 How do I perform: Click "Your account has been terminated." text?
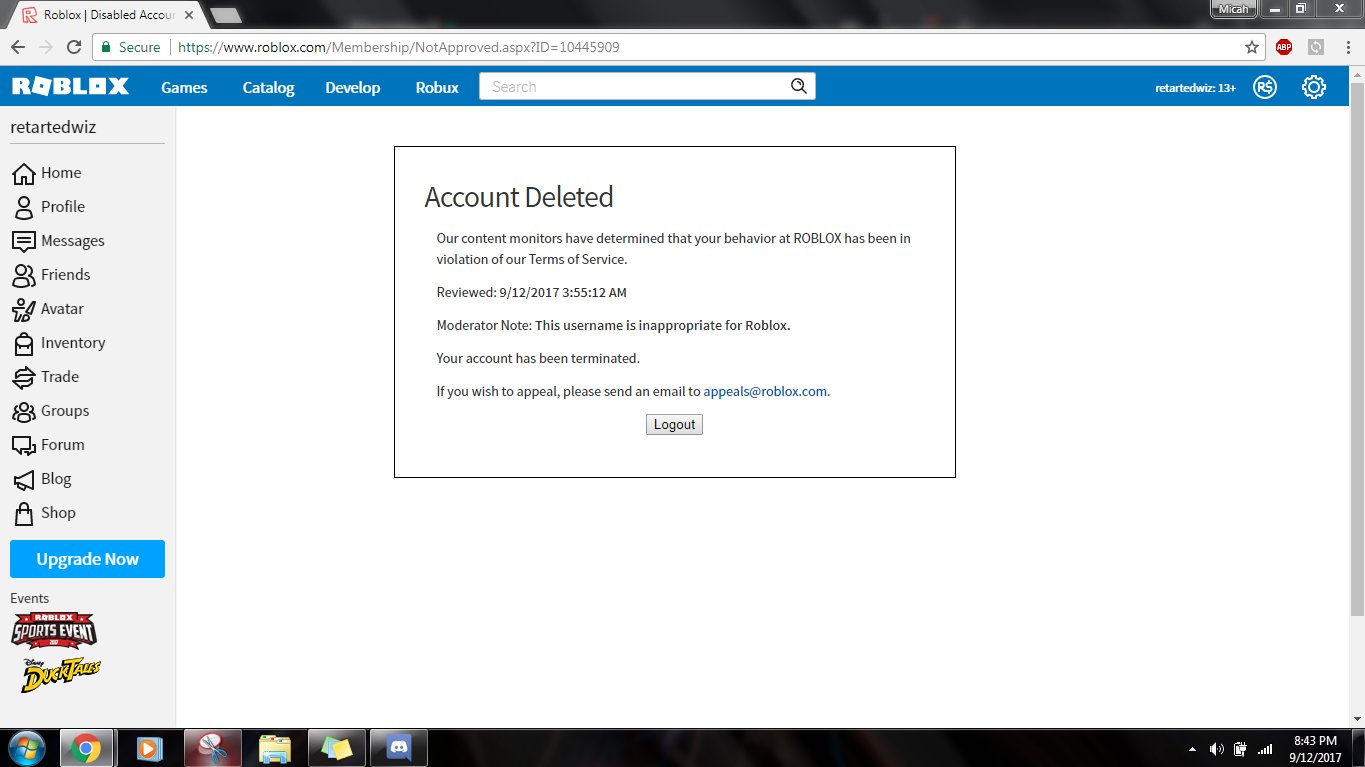point(538,358)
